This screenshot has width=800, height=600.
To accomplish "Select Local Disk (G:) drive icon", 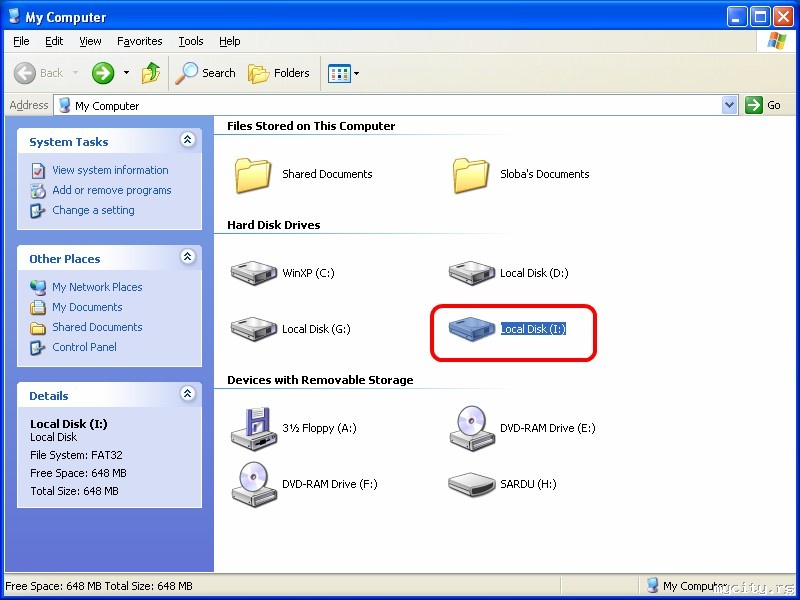I will [254, 329].
